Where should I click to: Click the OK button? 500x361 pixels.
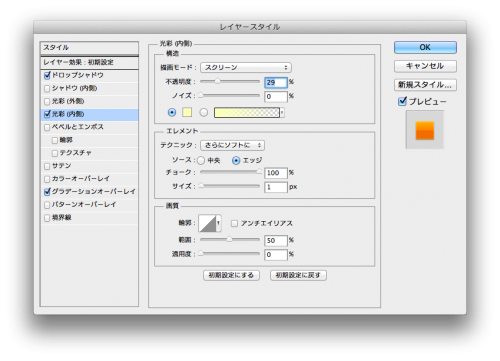coord(425,47)
